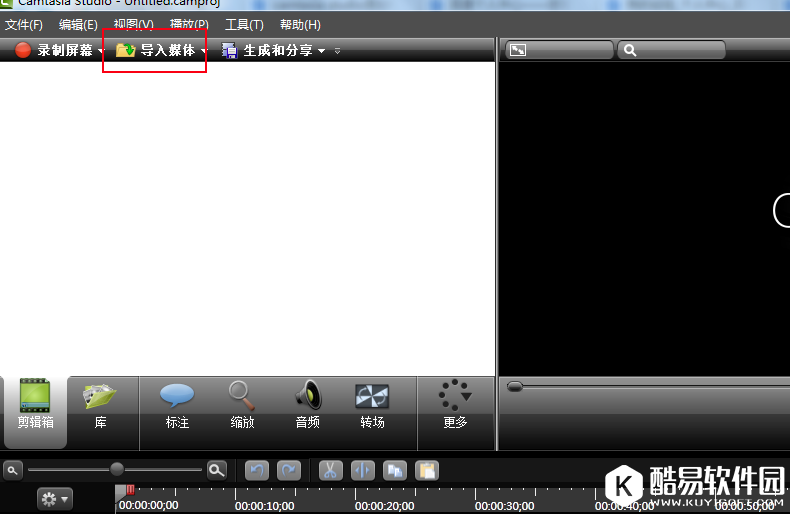
Task: Open the Tools (工具) menu
Action: pos(244,24)
